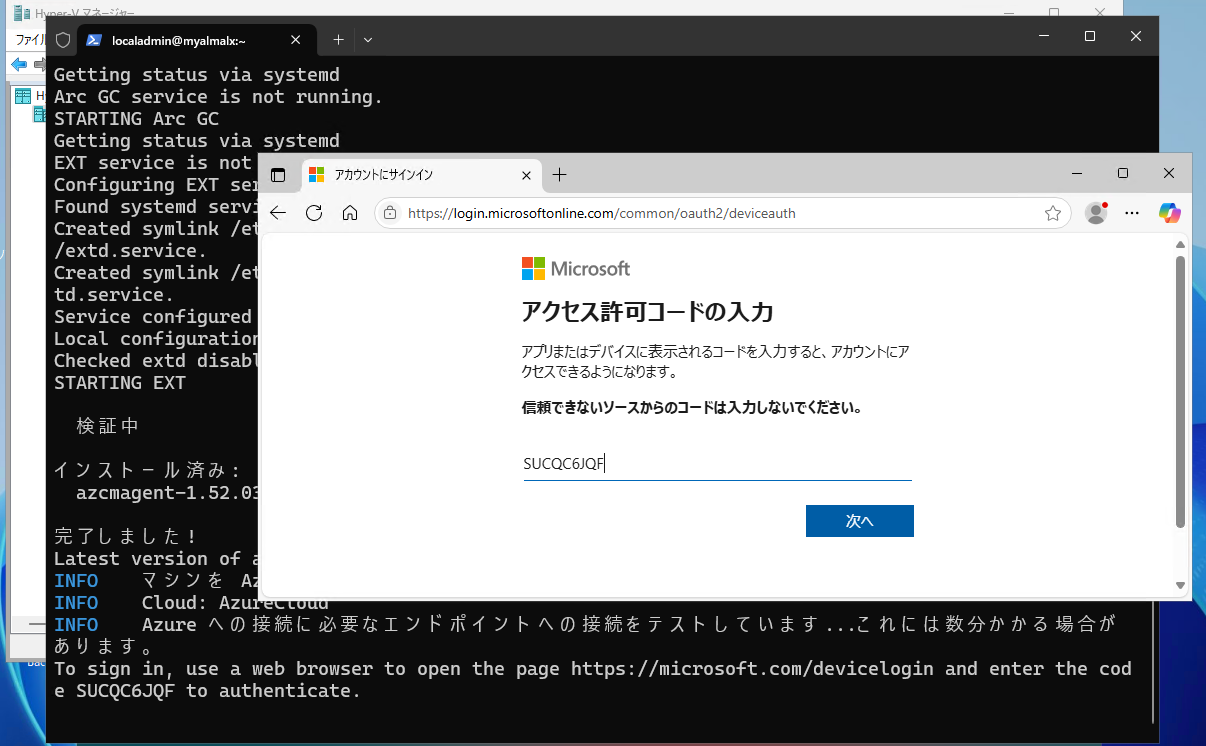This screenshot has width=1206, height=746.
Task: Open the terminal tab dropdown chevron
Action: click(367, 39)
